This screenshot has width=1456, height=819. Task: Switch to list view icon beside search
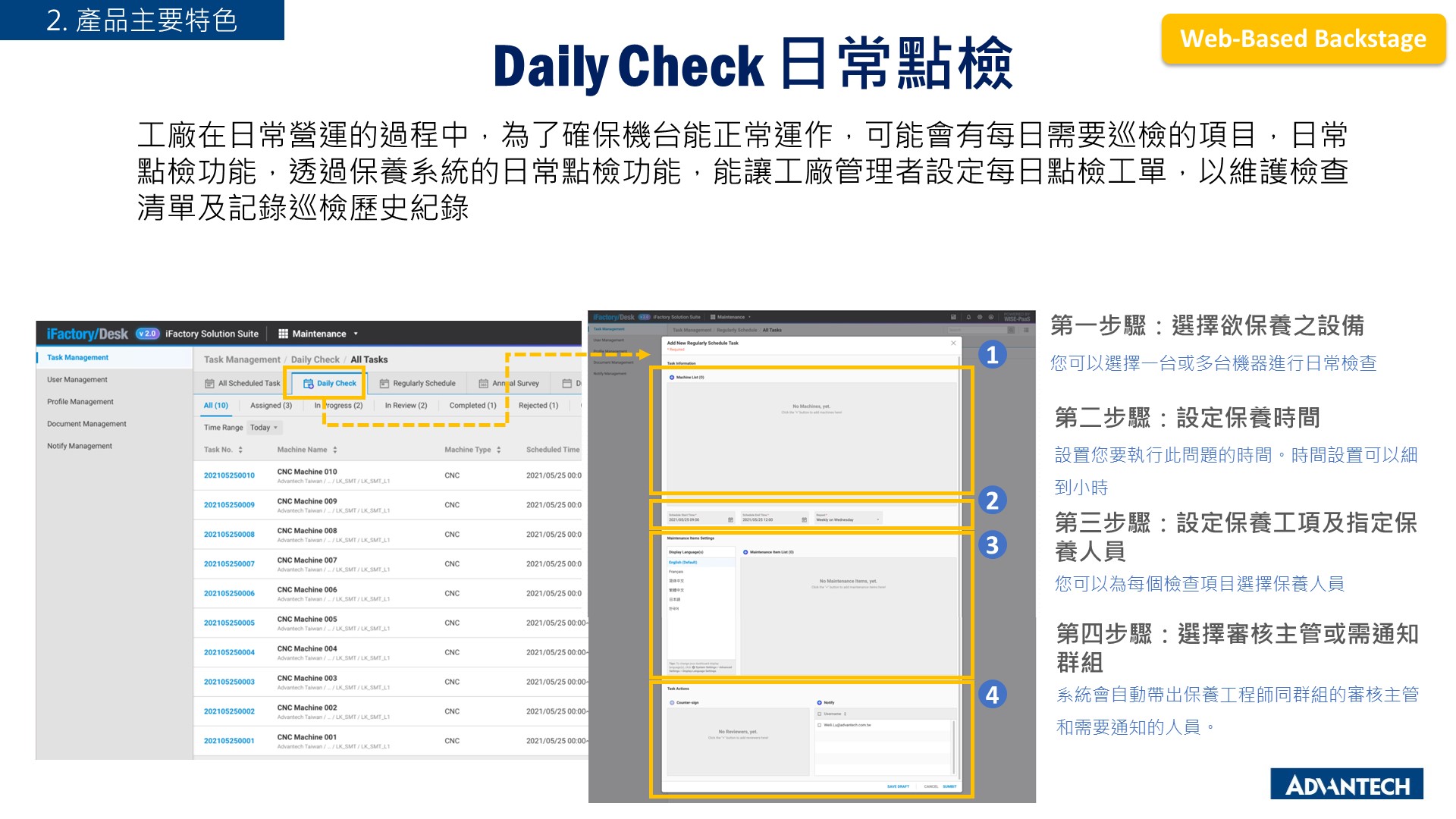[1025, 330]
